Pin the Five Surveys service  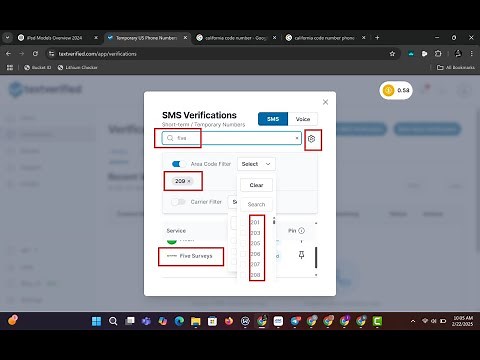tap(301, 255)
